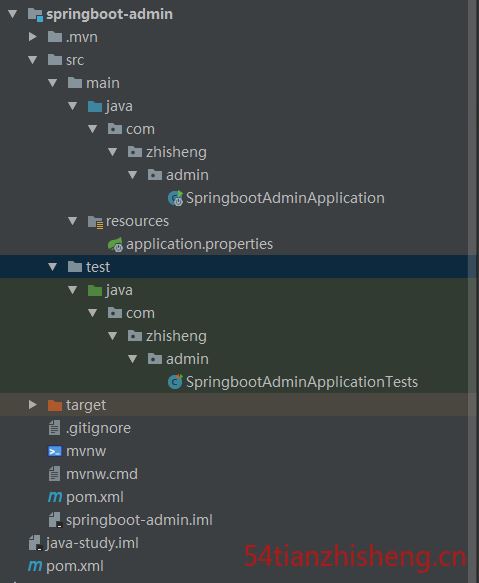Expand the .mvn folder arrow

[x=33, y=37]
